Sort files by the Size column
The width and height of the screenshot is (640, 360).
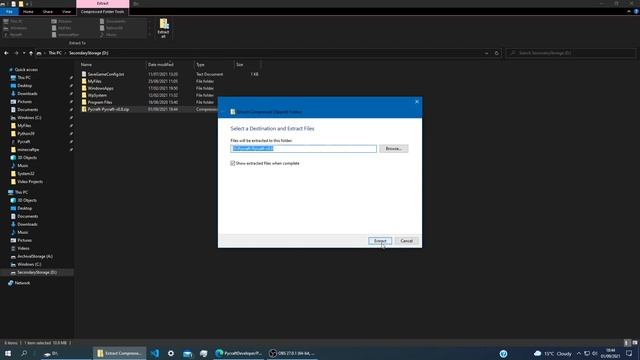point(247,64)
